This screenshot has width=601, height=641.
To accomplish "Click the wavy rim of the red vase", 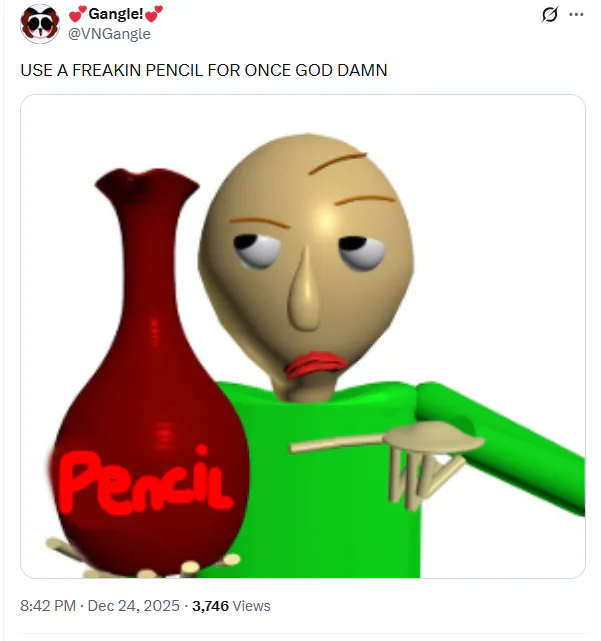I will coord(147,181).
